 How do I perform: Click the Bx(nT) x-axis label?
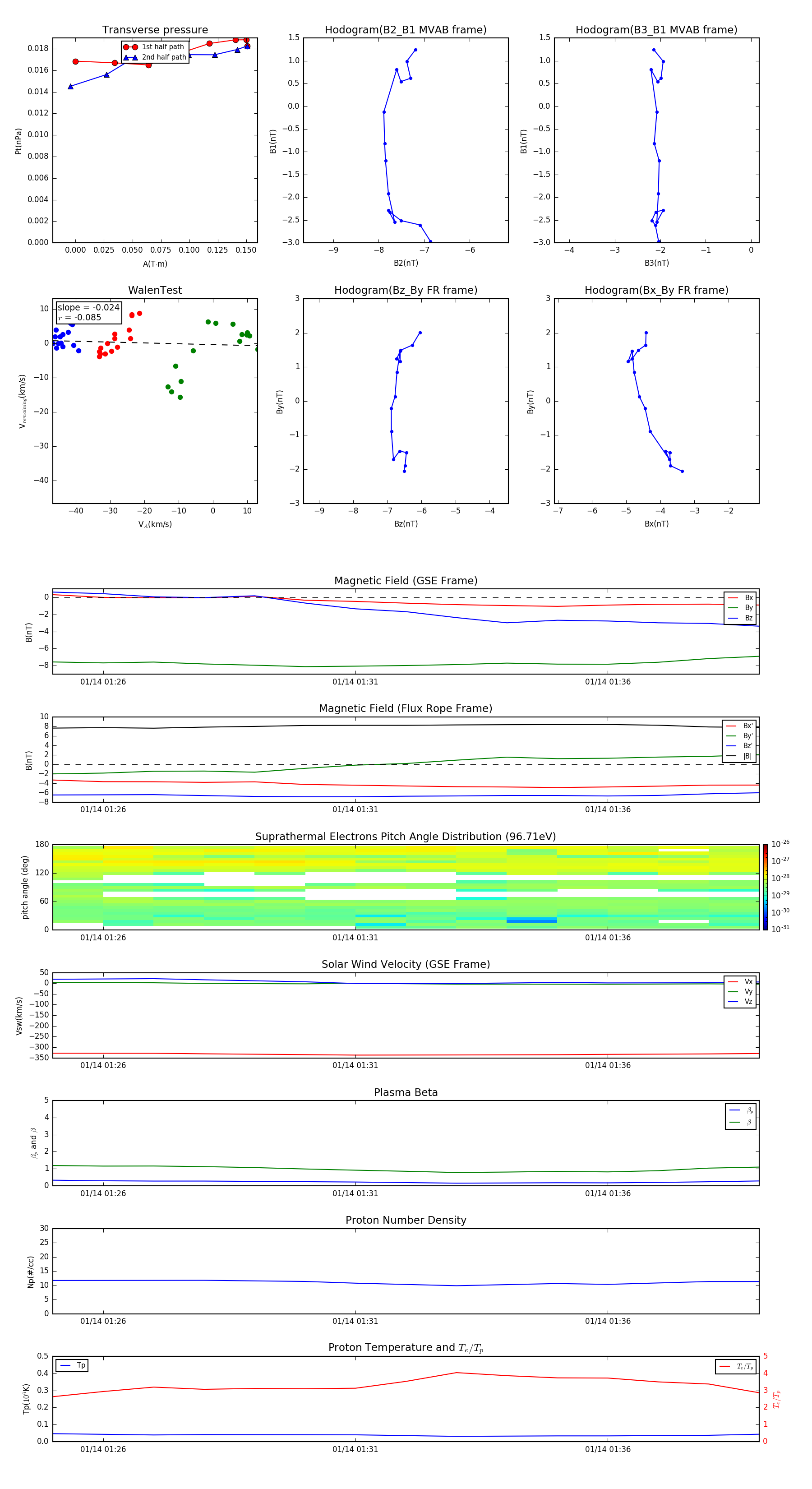point(656,524)
